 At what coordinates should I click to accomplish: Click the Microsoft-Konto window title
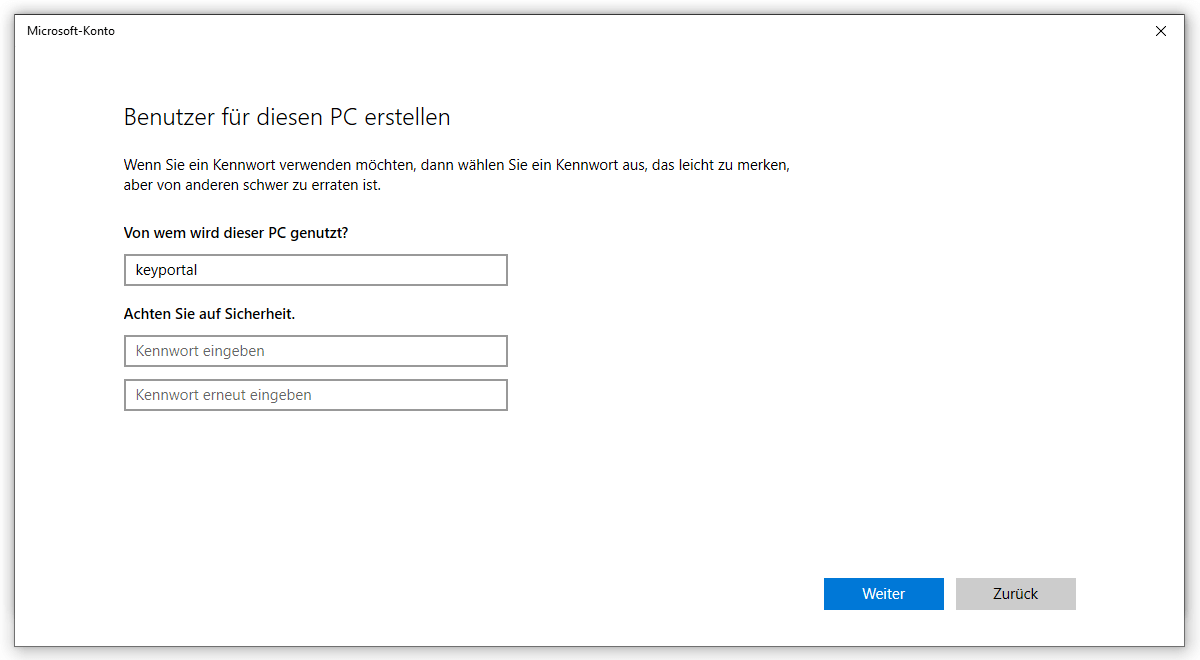point(71,31)
